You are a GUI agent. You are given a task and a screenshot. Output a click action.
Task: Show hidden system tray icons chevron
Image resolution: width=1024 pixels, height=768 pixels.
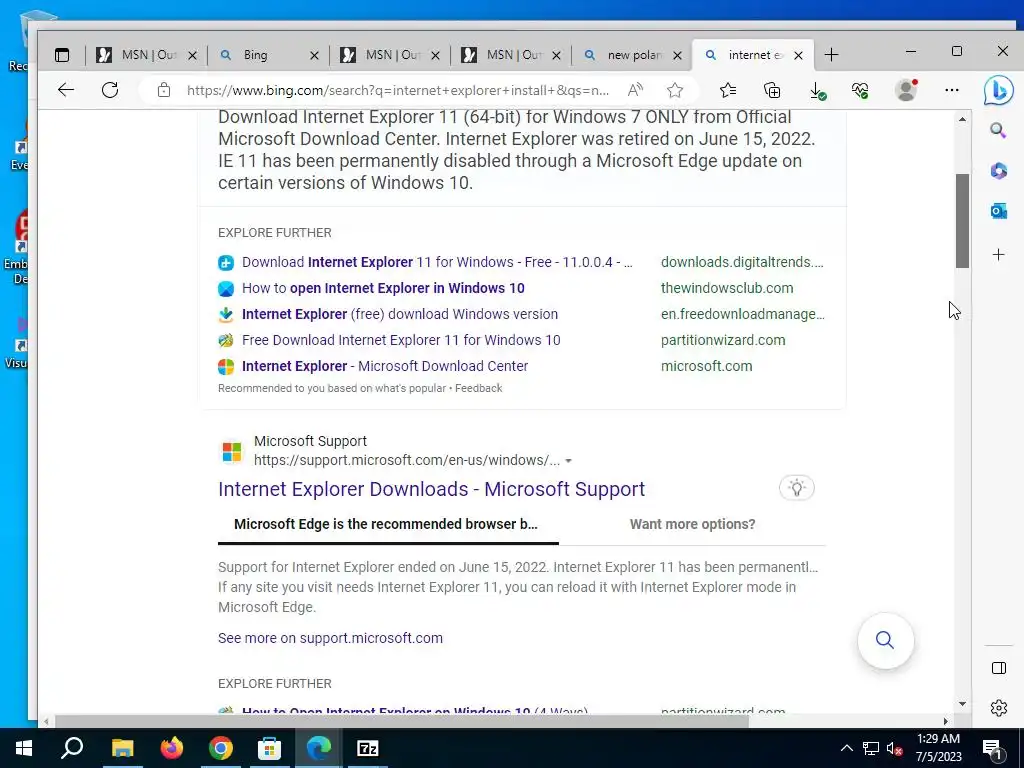pos(846,748)
